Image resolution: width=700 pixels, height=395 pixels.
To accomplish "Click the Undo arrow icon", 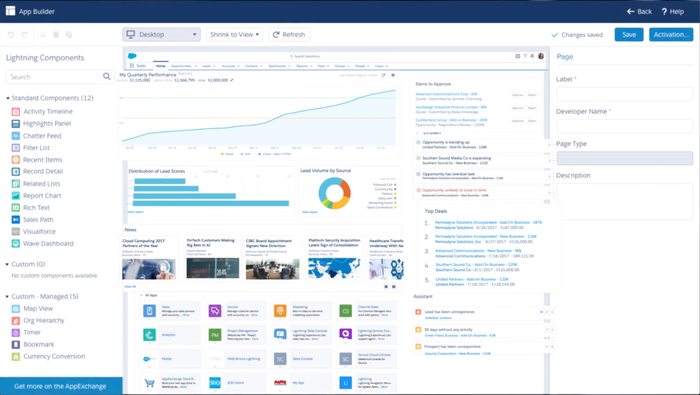I will [x=11, y=34].
